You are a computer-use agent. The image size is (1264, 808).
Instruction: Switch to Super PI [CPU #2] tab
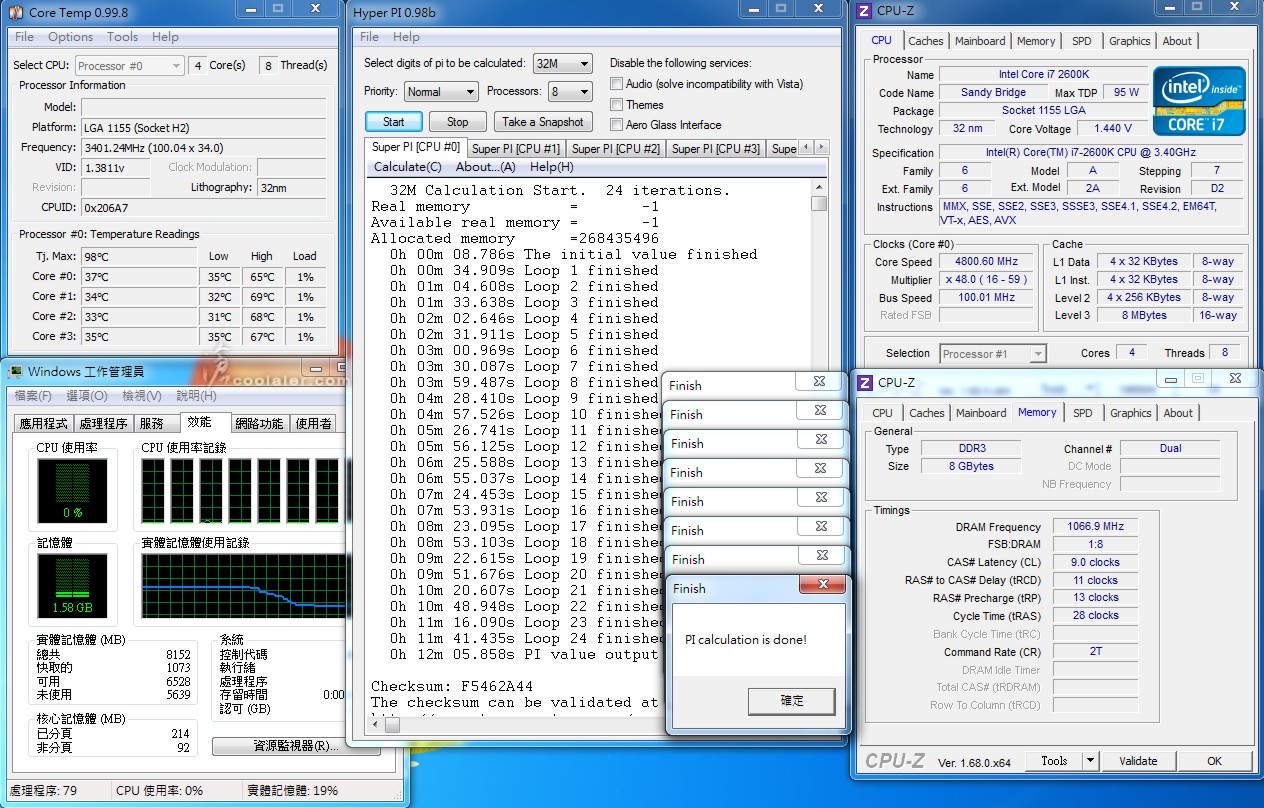[616, 149]
